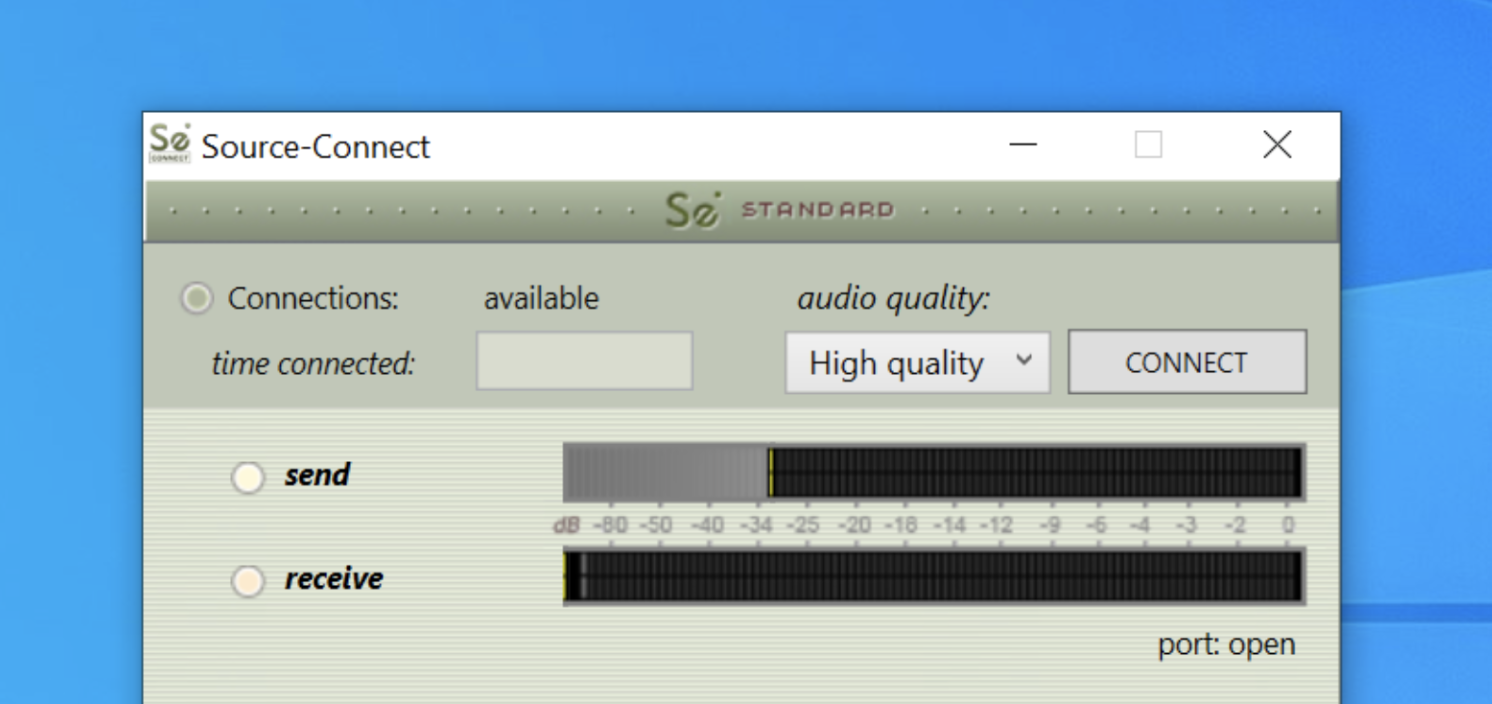The width and height of the screenshot is (1492, 704).
Task: Click inside the time connected field
Action: 584,361
